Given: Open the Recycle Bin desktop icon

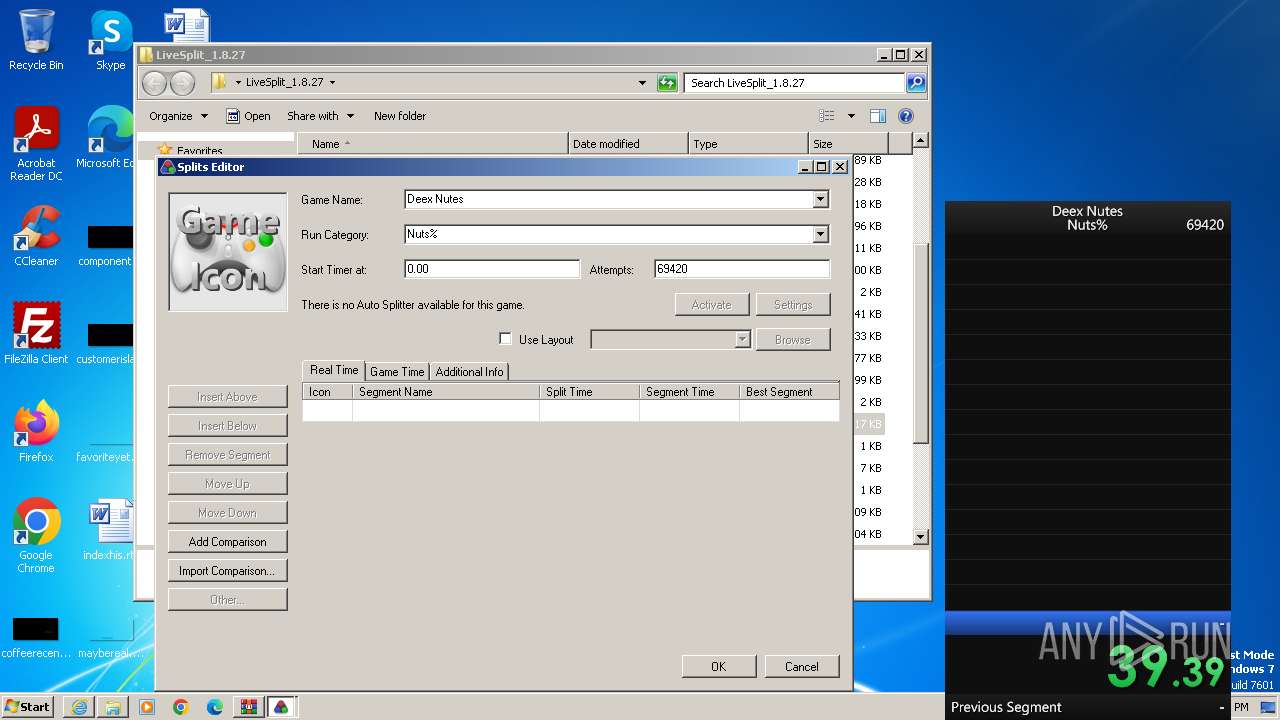Looking at the screenshot, I should 36,40.
